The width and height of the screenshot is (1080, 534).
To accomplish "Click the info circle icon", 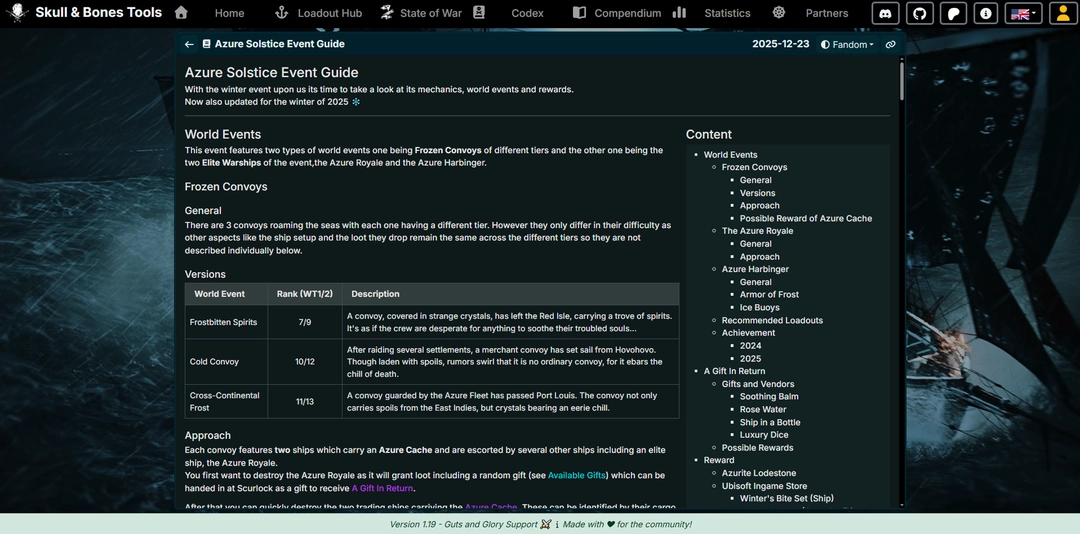I will [x=986, y=13].
